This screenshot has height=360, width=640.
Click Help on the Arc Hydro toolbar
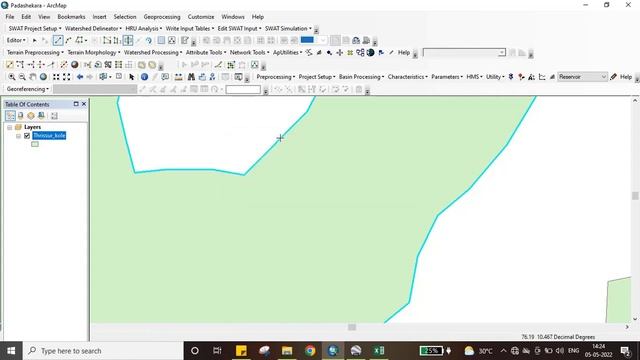(x=404, y=53)
